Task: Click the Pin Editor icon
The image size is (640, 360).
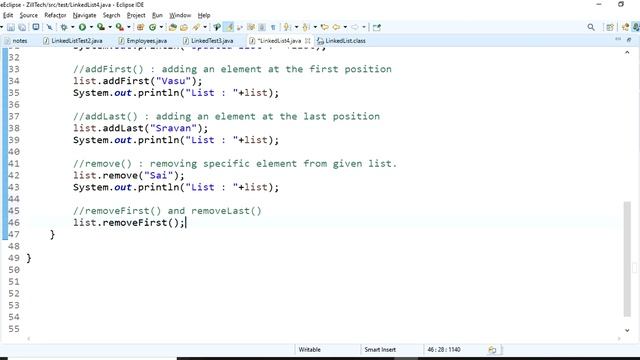Action: 377,27
